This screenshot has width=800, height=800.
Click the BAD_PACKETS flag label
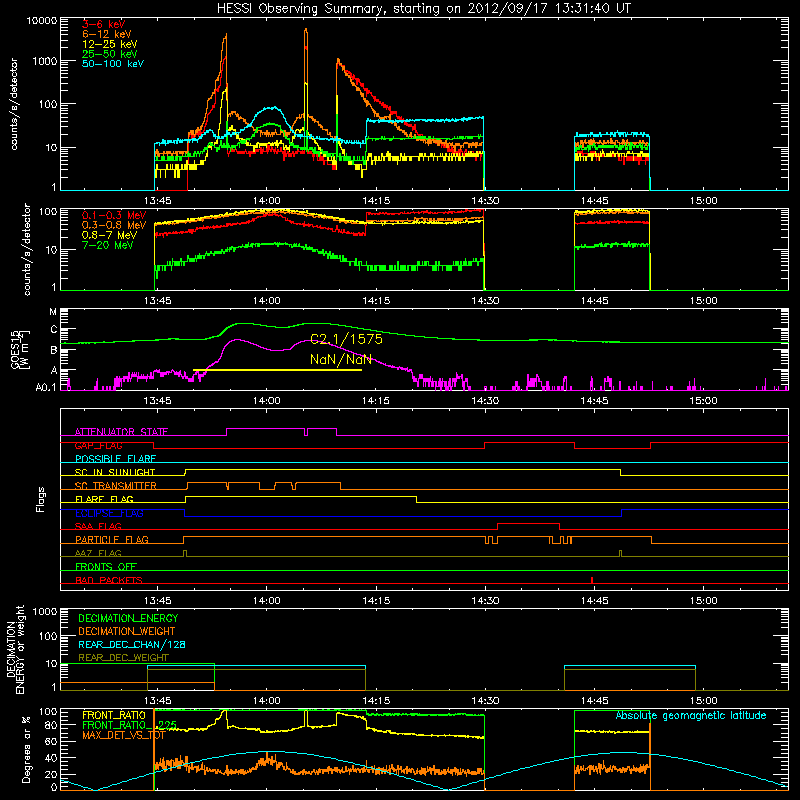point(109,580)
